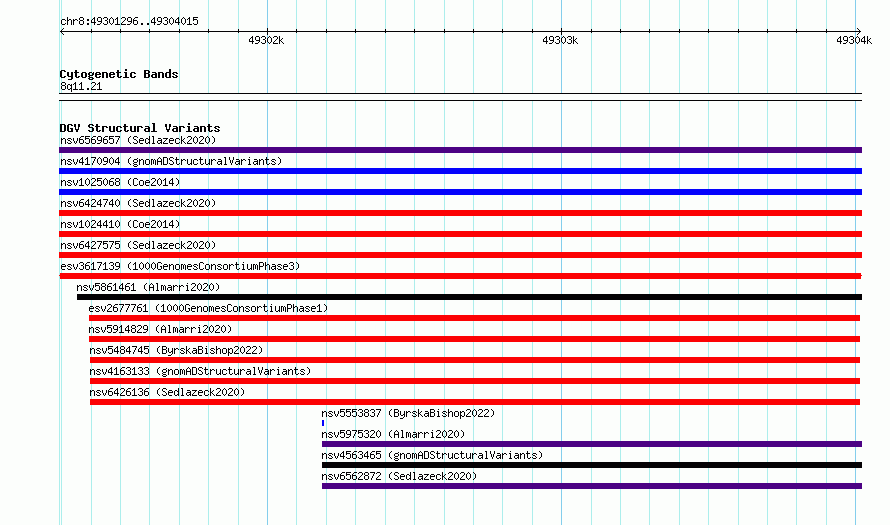Select the red bar for esv3617139
Image resolution: width=890 pixels, height=525 pixels.
tap(460, 276)
